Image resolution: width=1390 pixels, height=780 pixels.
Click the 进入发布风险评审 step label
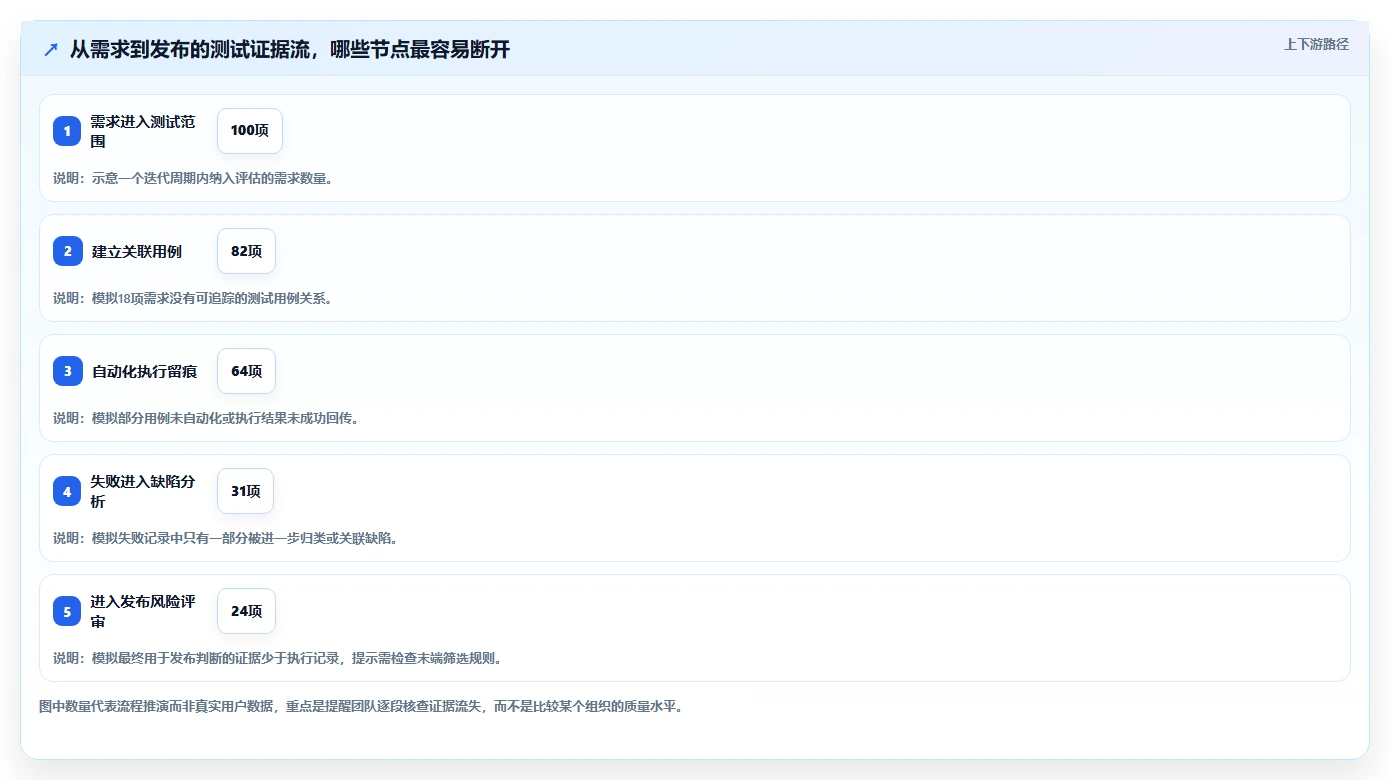(143, 611)
